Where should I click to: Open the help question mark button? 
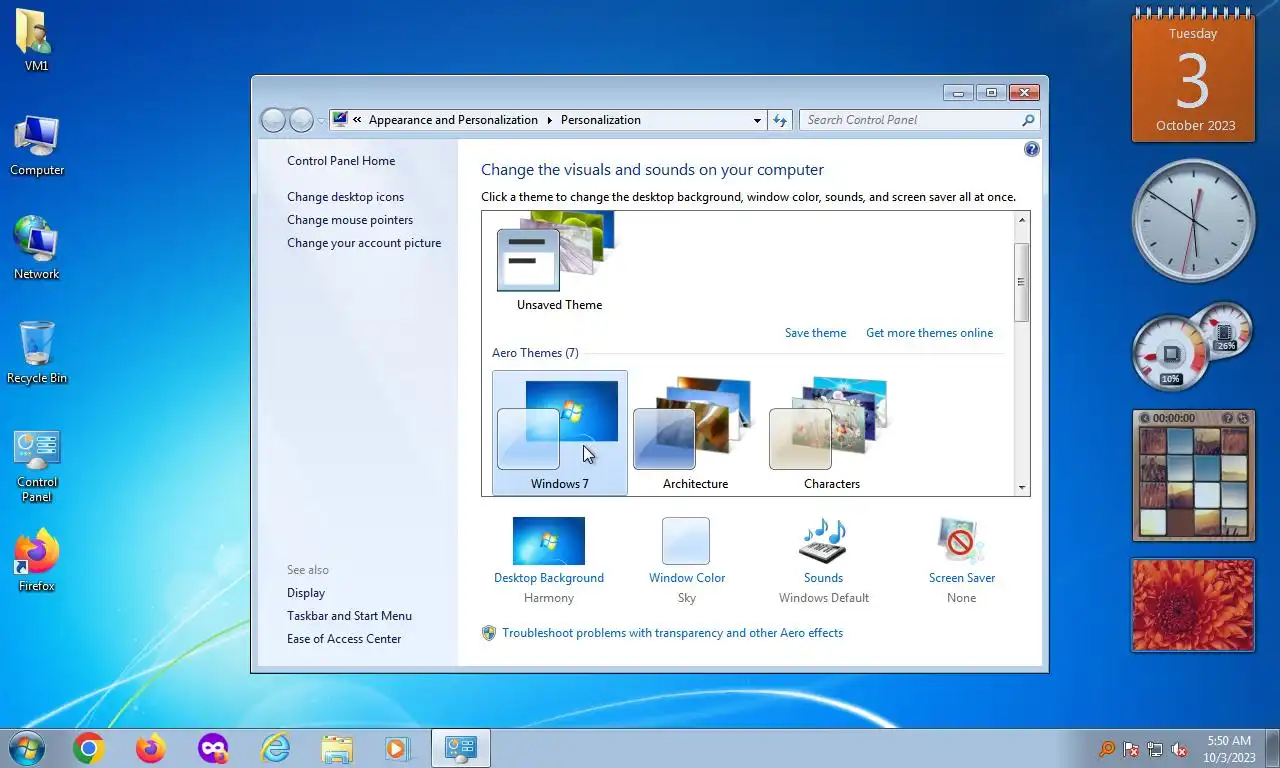pos(1032,149)
